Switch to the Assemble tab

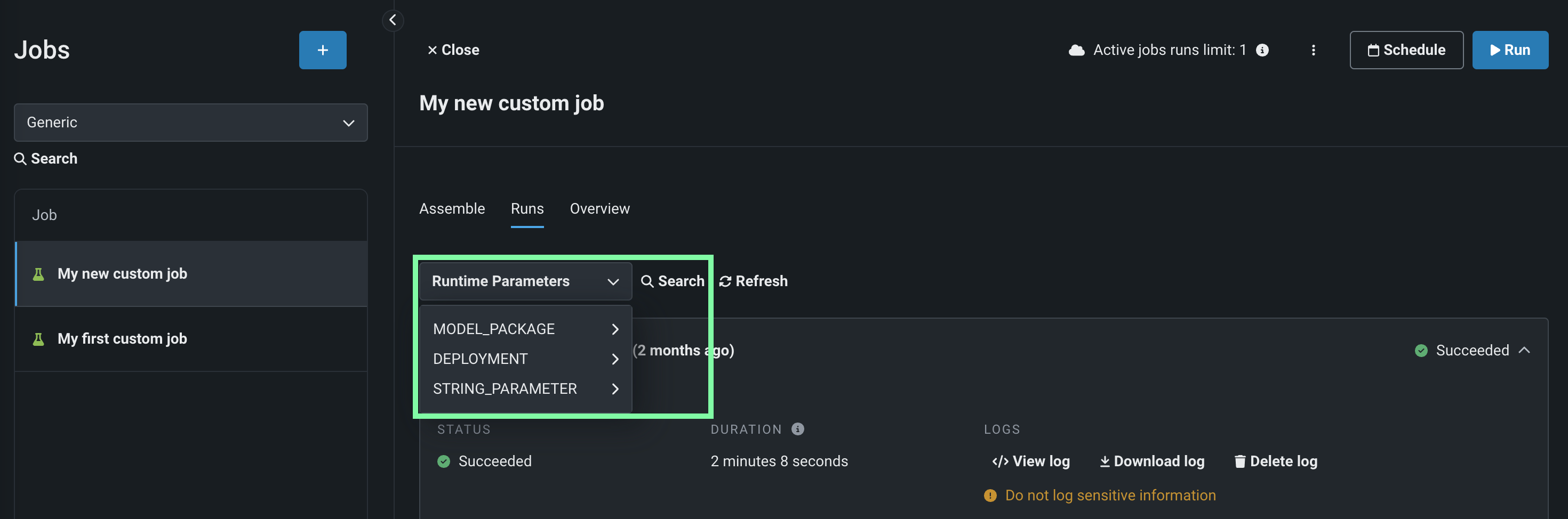coord(452,209)
